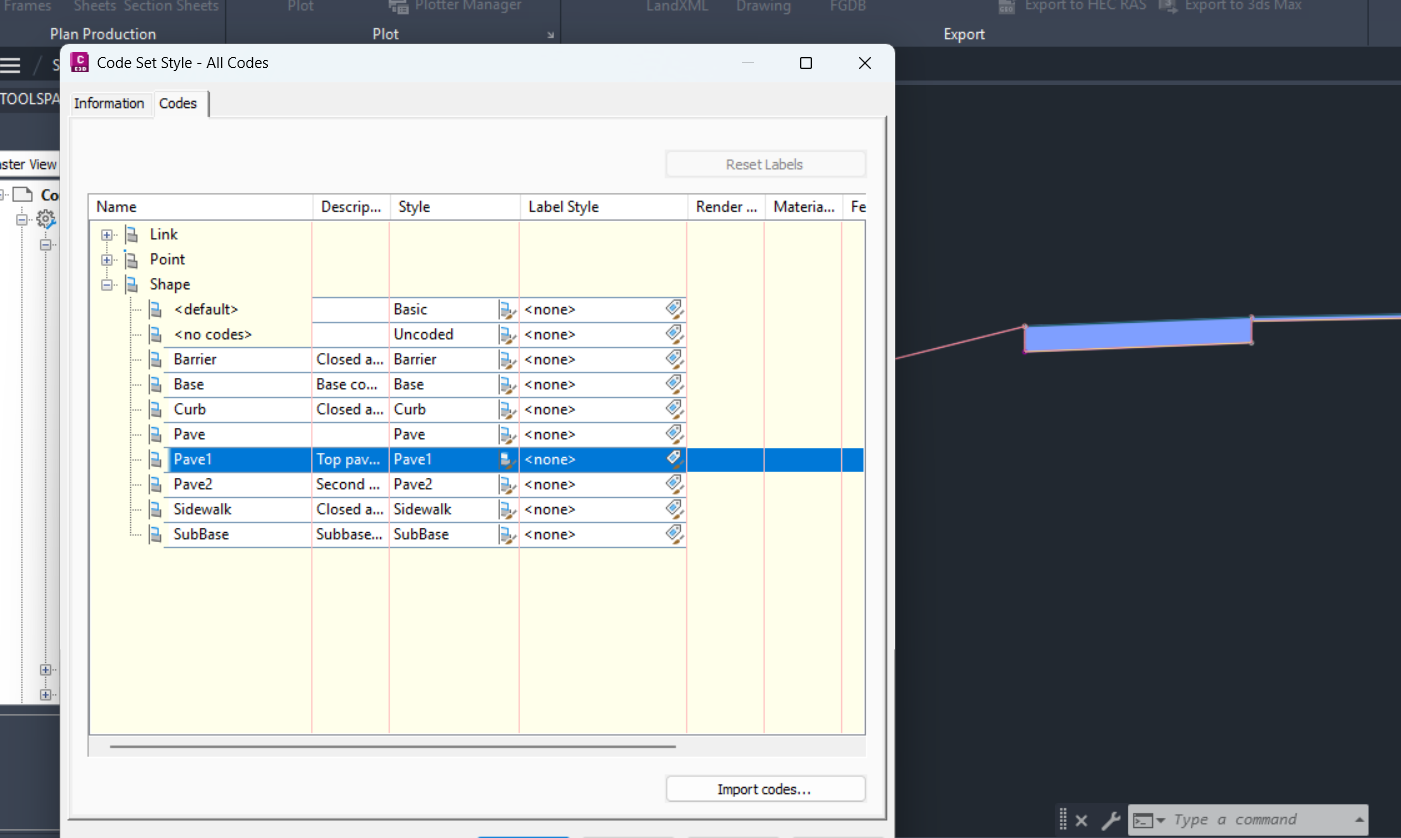
Task: Select the Codes tab
Action: click(x=179, y=103)
